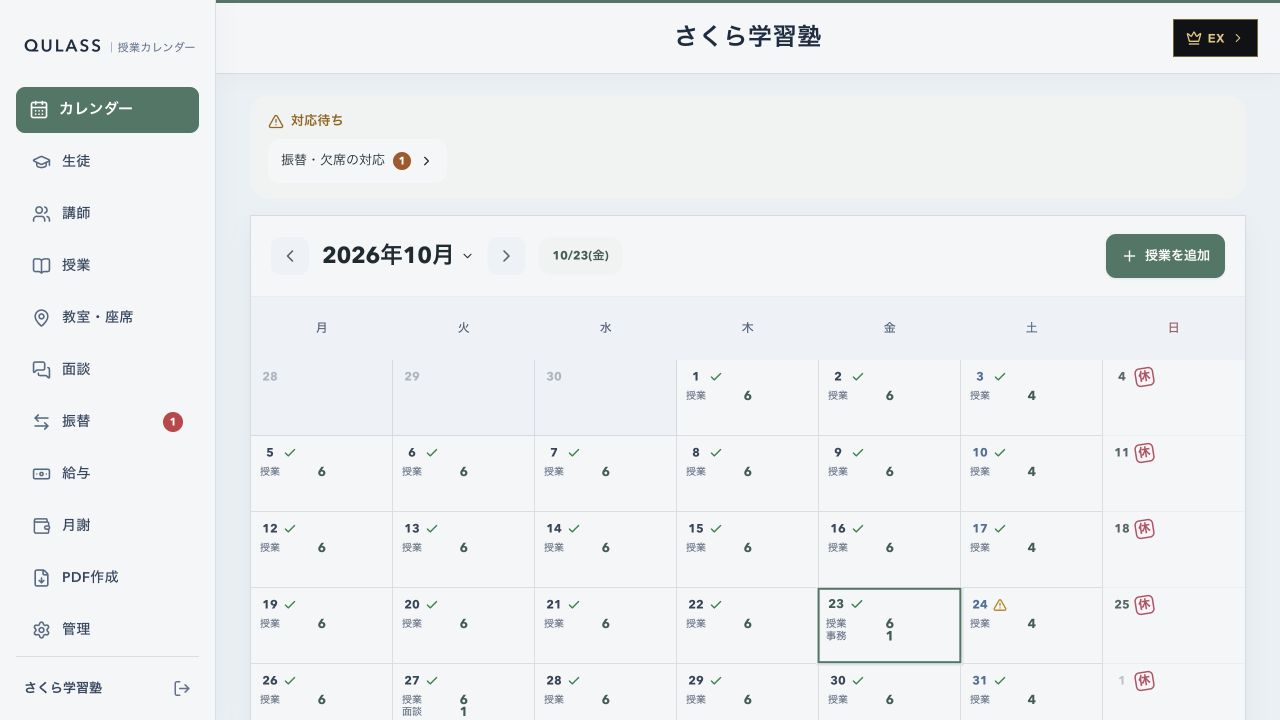Viewport: 1280px width, 720px height.
Task: Click the logout icon beside さくら学習塾
Action: (181, 688)
